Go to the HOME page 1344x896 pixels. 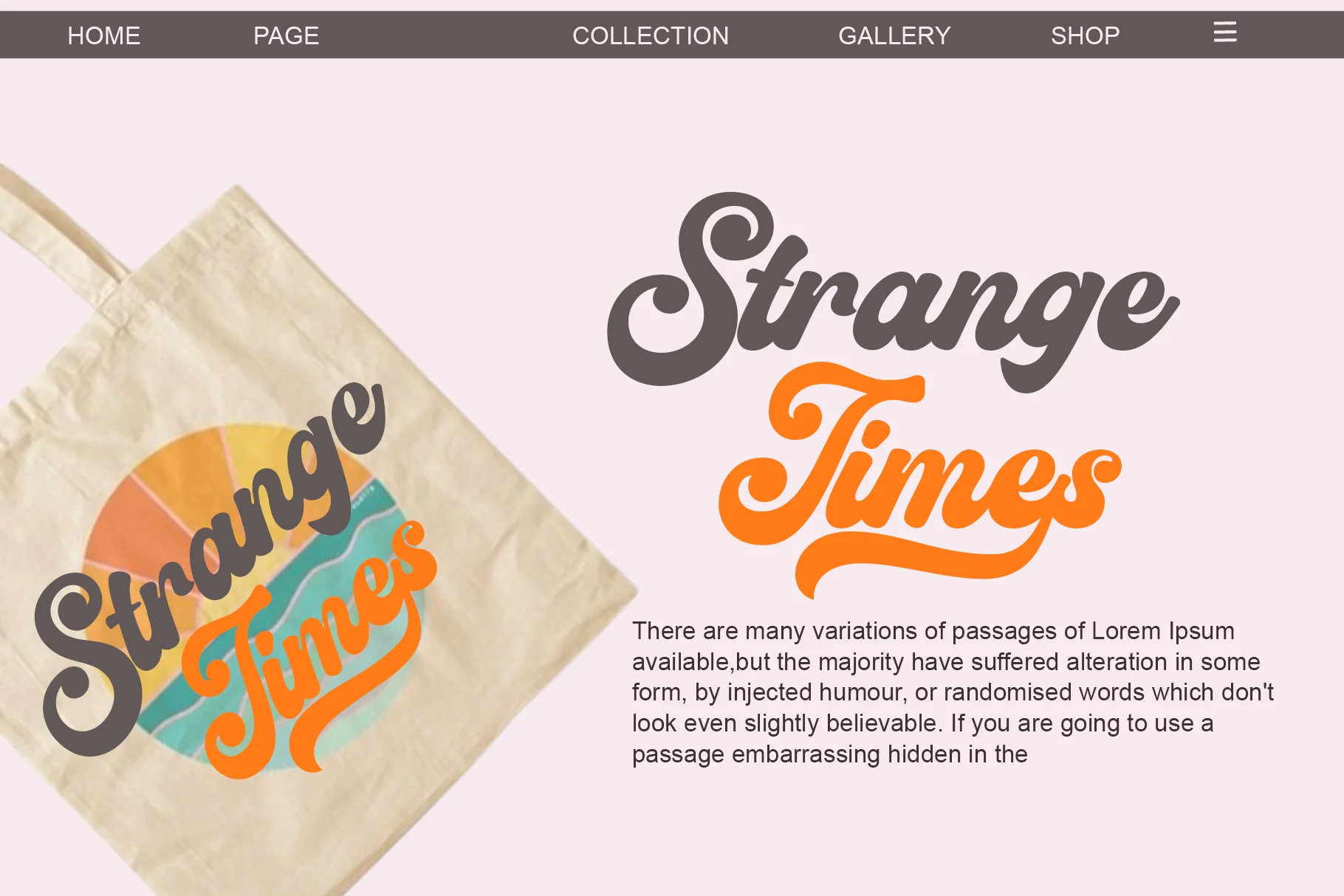point(104,35)
